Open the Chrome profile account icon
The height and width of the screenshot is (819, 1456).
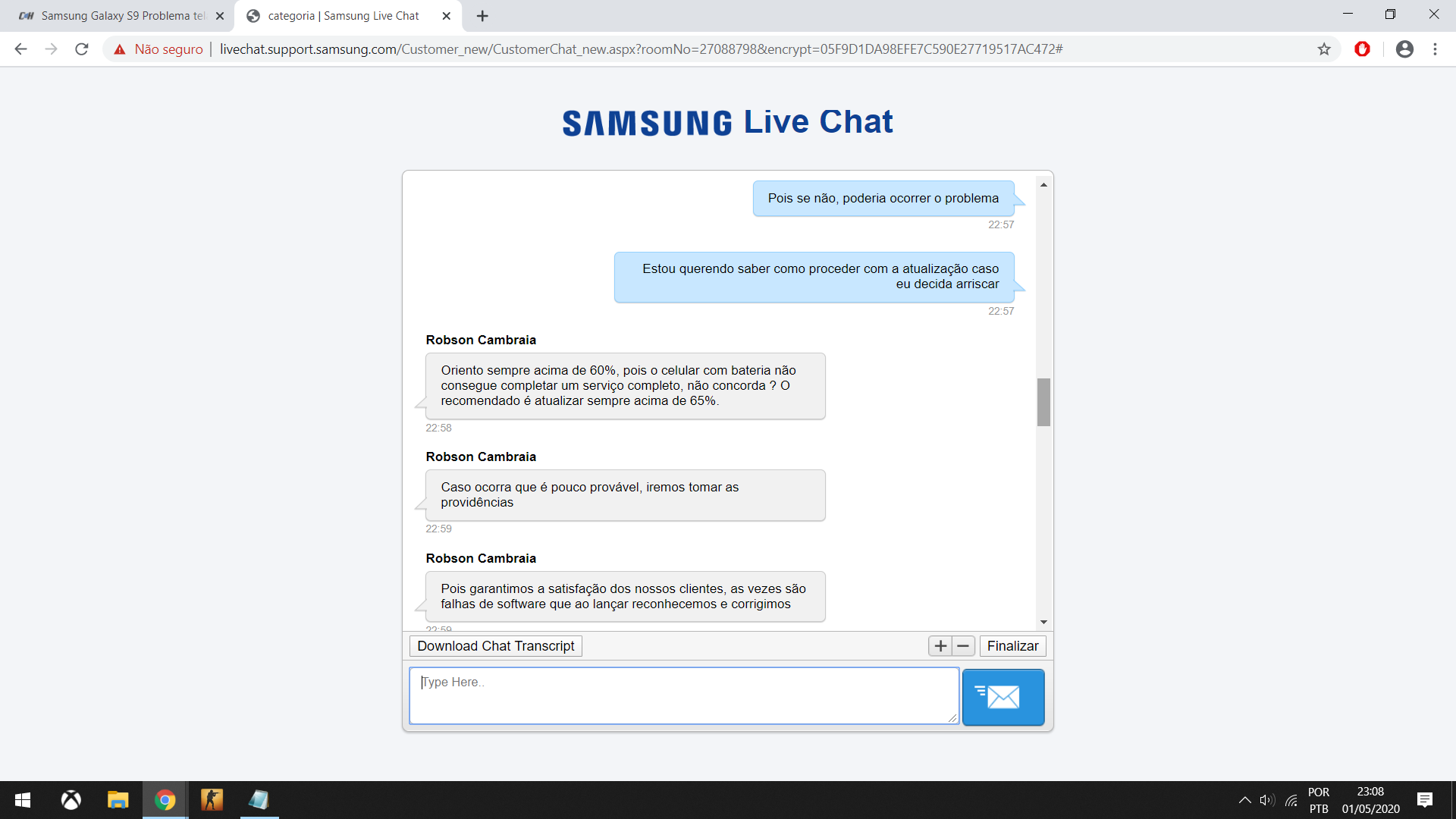coord(1404,49)
